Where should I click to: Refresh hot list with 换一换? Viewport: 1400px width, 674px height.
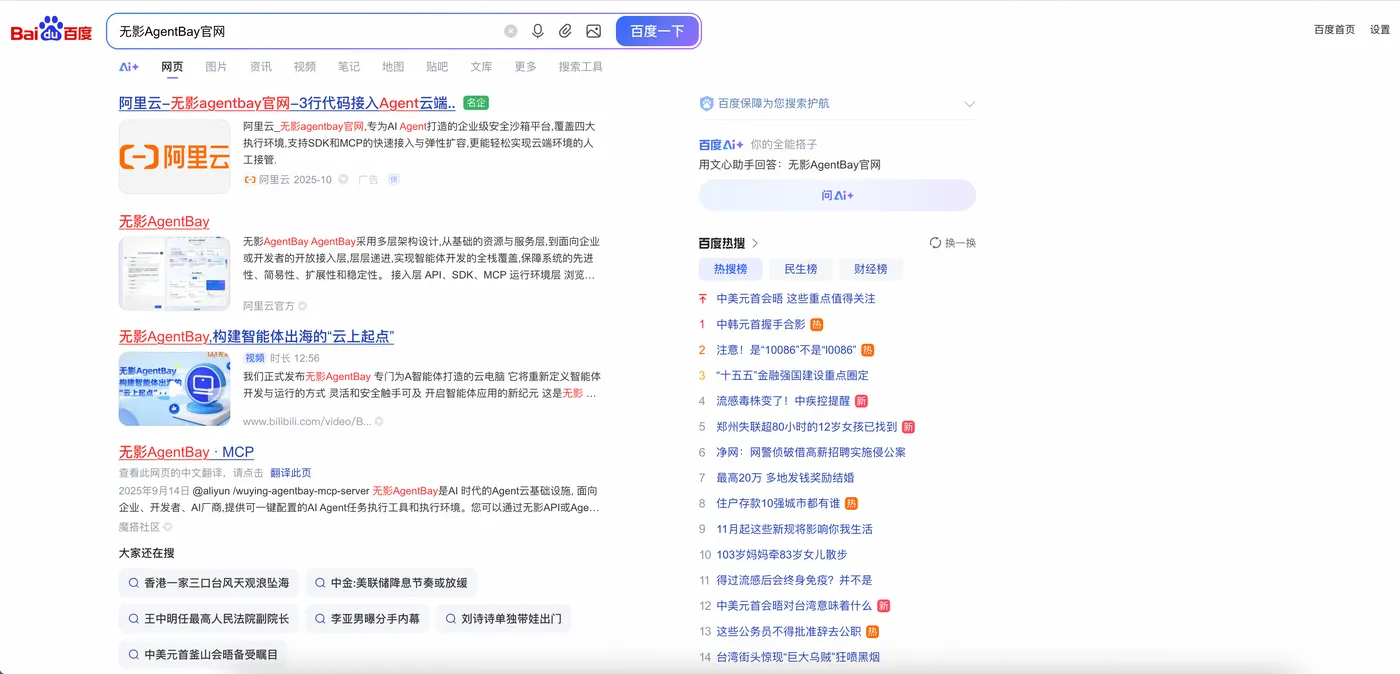(x=953, y=243)
